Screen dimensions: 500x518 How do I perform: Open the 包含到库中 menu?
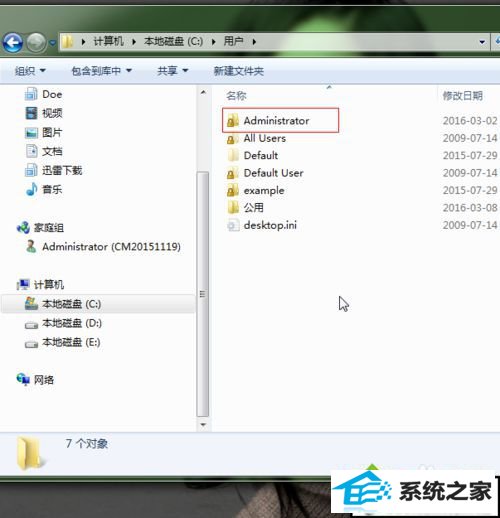click(x=102, y=71)
